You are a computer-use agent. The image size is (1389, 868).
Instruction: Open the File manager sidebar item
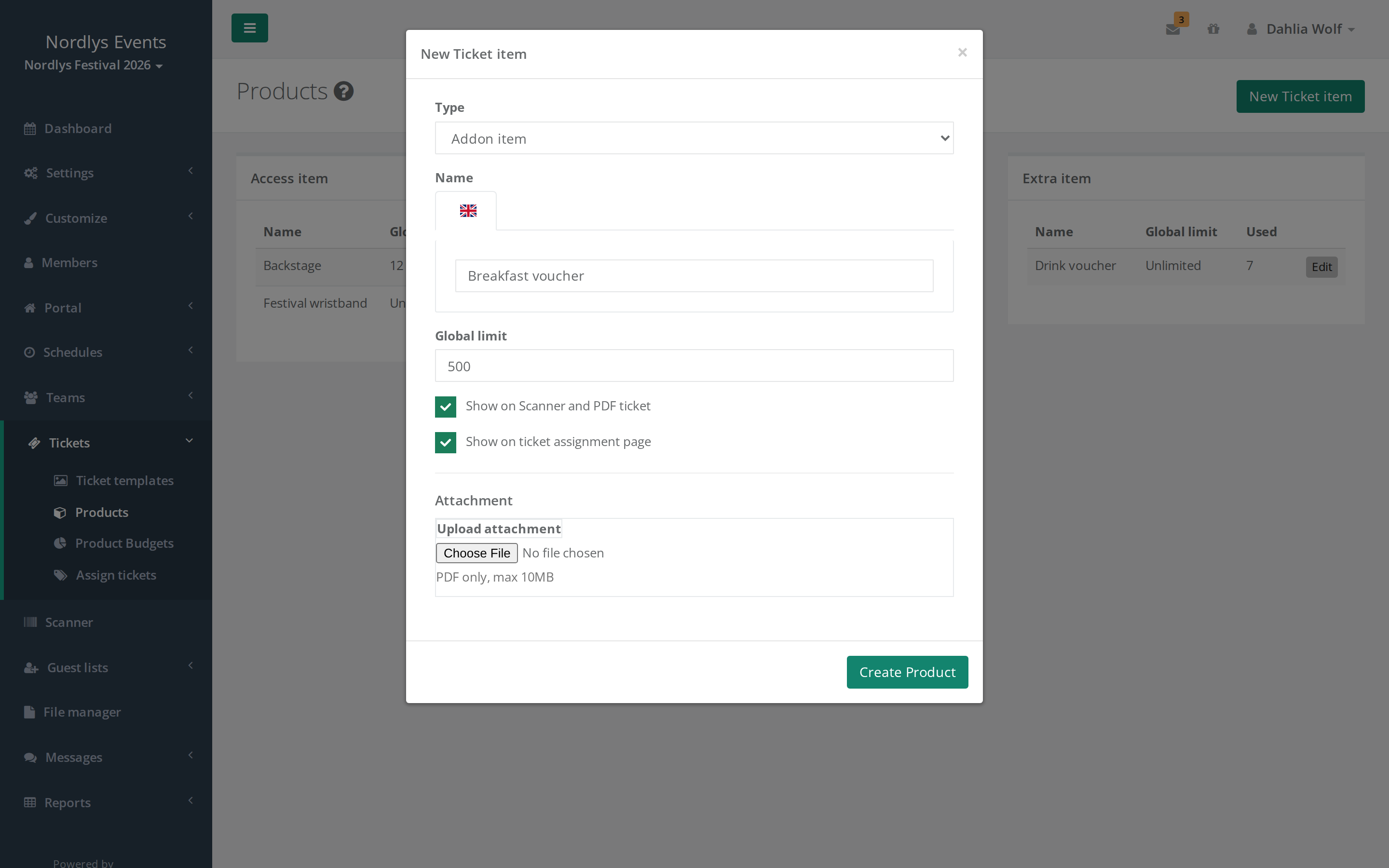[x=106, y=712]
